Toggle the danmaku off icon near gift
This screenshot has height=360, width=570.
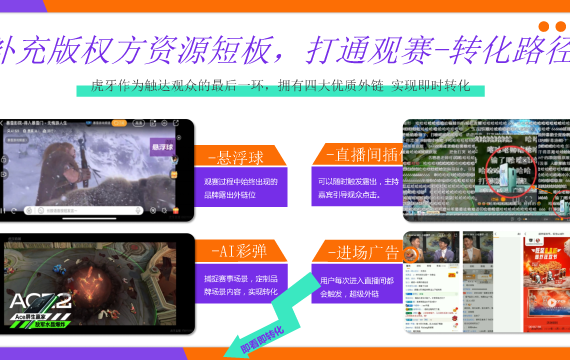coord(153,211)
